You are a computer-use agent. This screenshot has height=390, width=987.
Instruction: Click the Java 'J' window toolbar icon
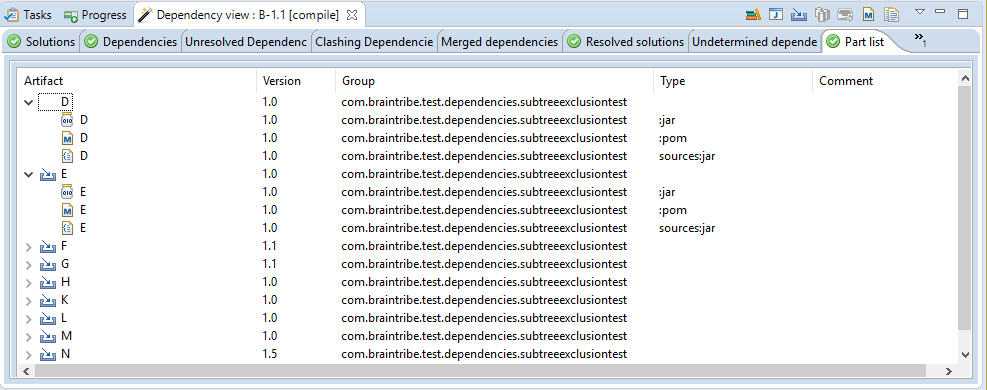777,14
